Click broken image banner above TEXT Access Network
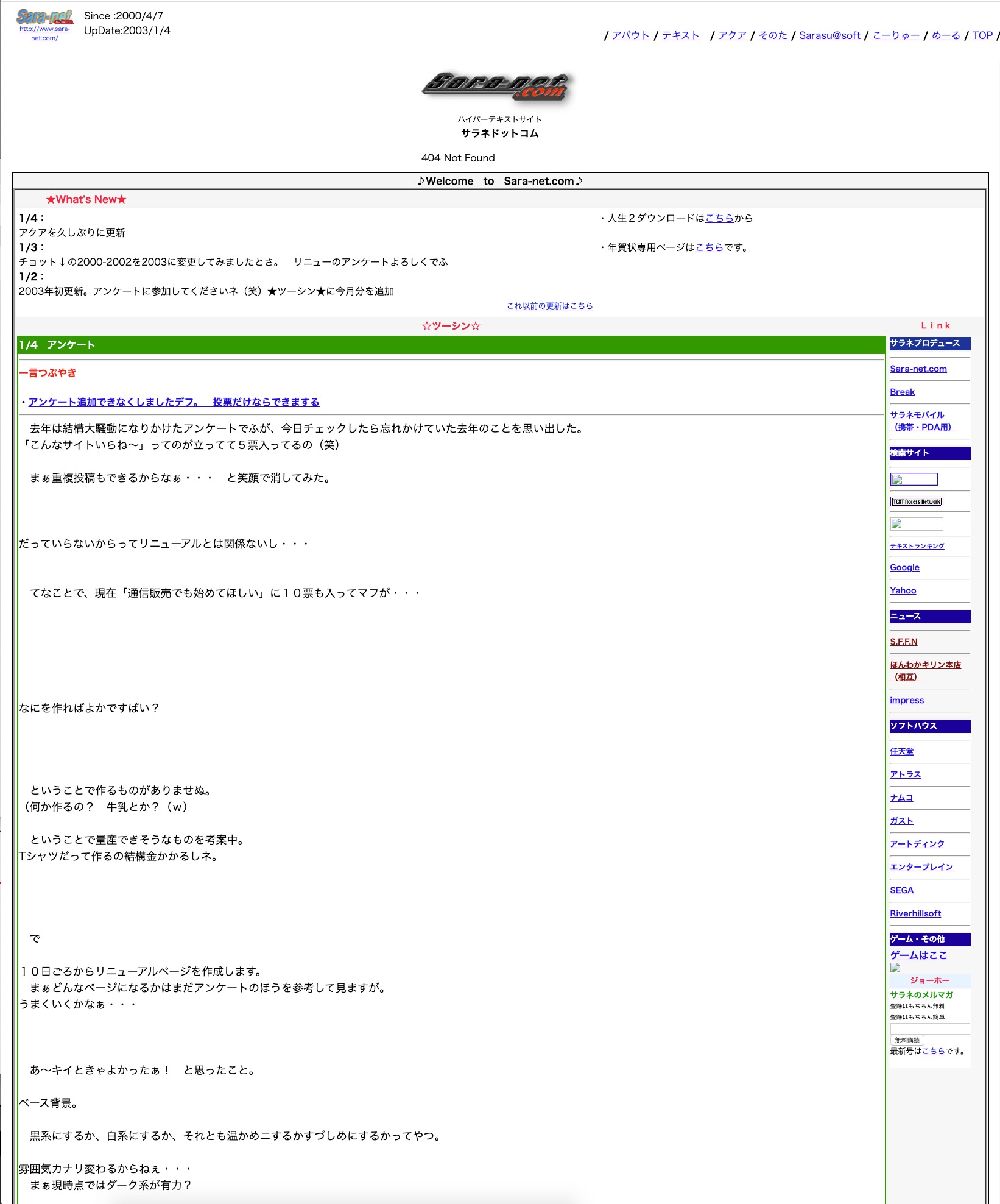Screen dimensions: 1000x1204 tap(914, 480)
